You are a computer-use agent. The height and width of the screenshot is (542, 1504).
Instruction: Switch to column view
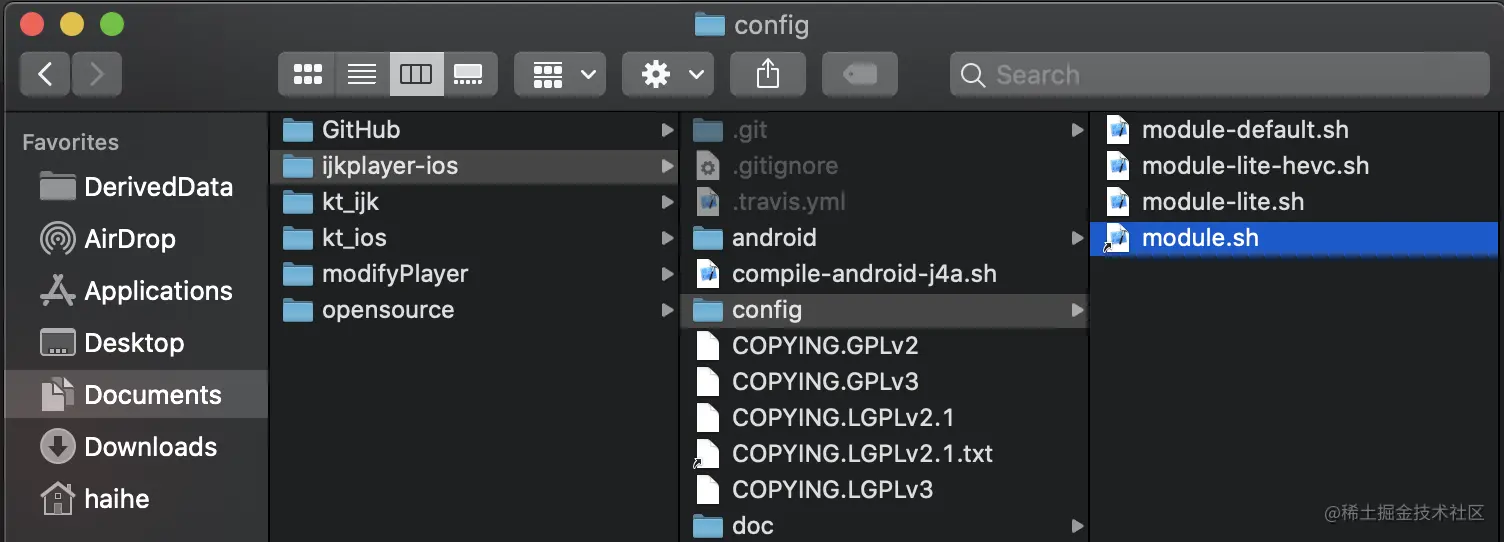coord(416,75)
